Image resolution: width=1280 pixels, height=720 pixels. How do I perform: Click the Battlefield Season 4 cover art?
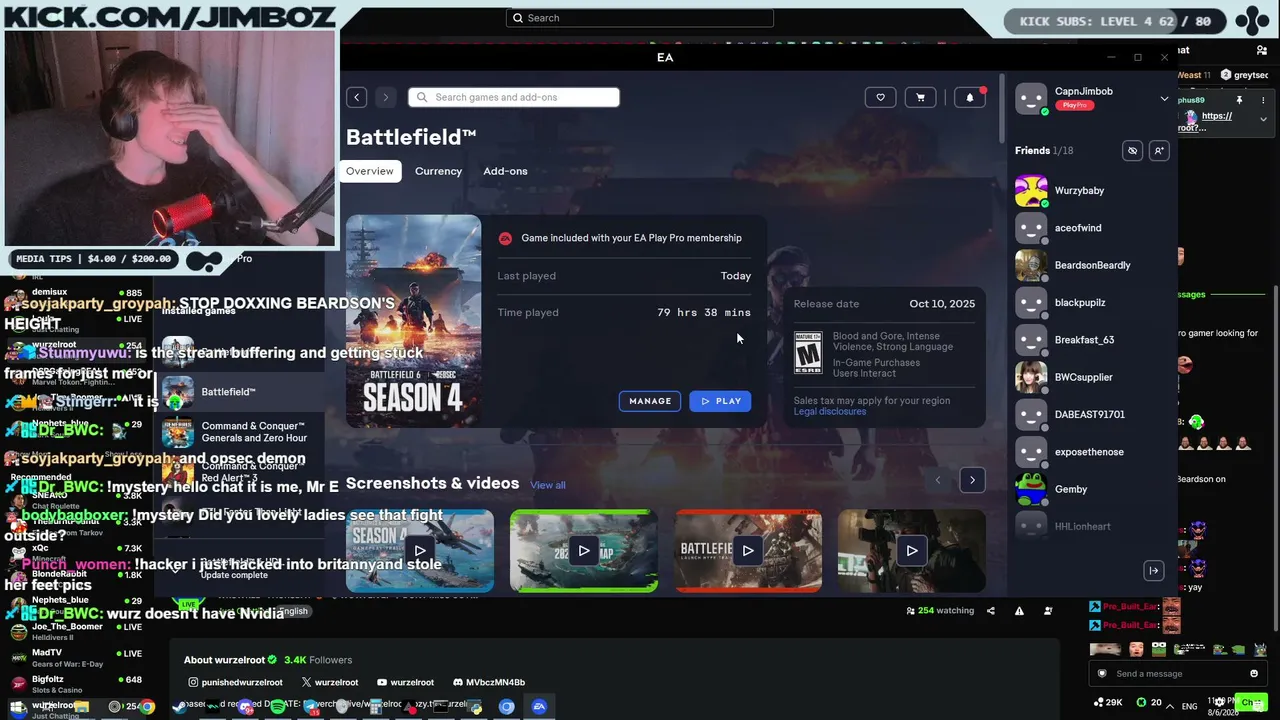413,321
